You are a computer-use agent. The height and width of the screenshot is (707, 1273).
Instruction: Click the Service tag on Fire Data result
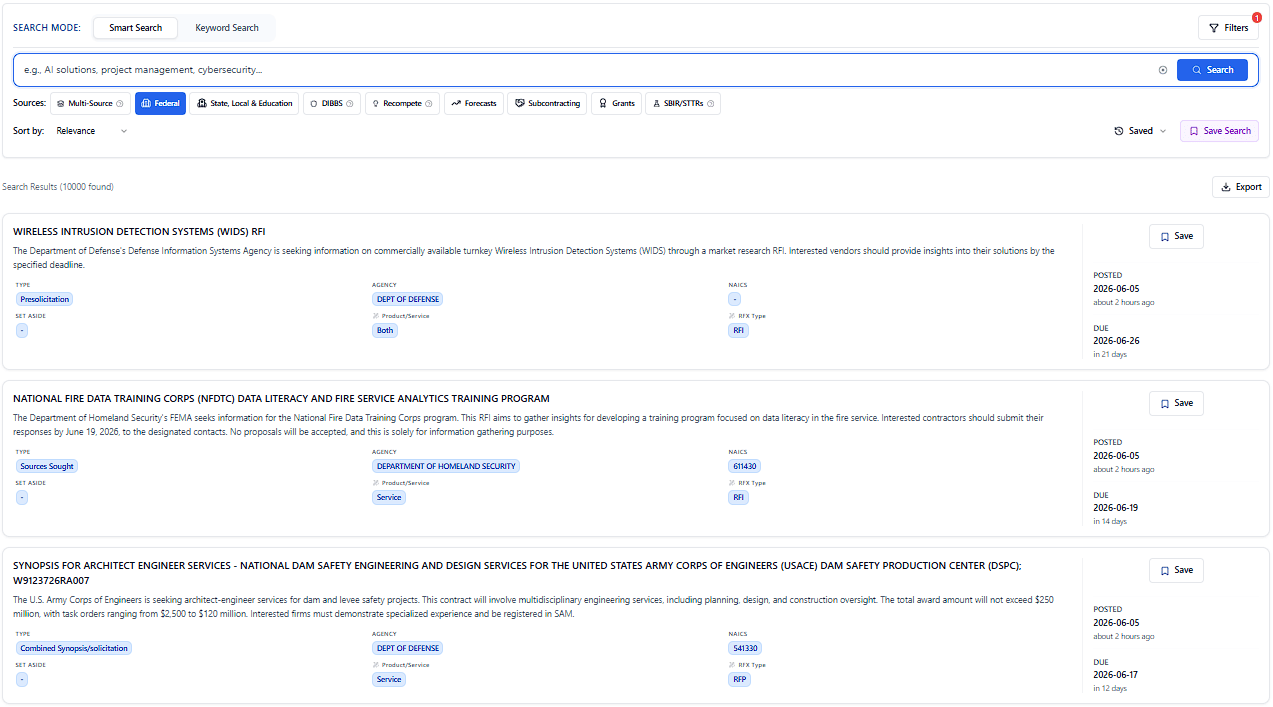point(389,497)
